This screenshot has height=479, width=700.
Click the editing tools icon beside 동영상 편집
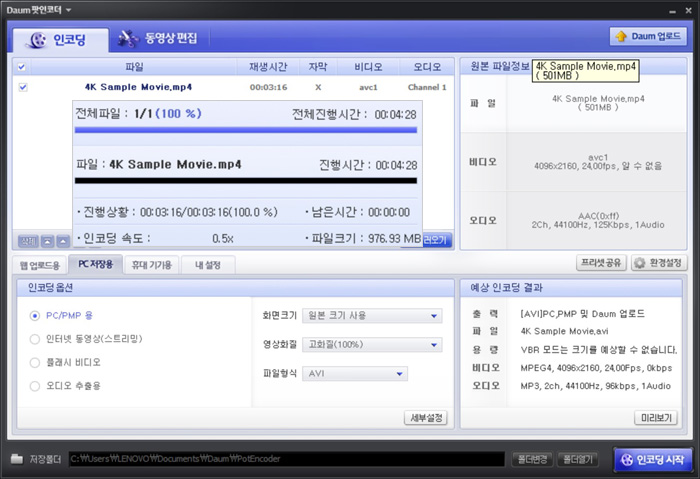pos(128,38)
